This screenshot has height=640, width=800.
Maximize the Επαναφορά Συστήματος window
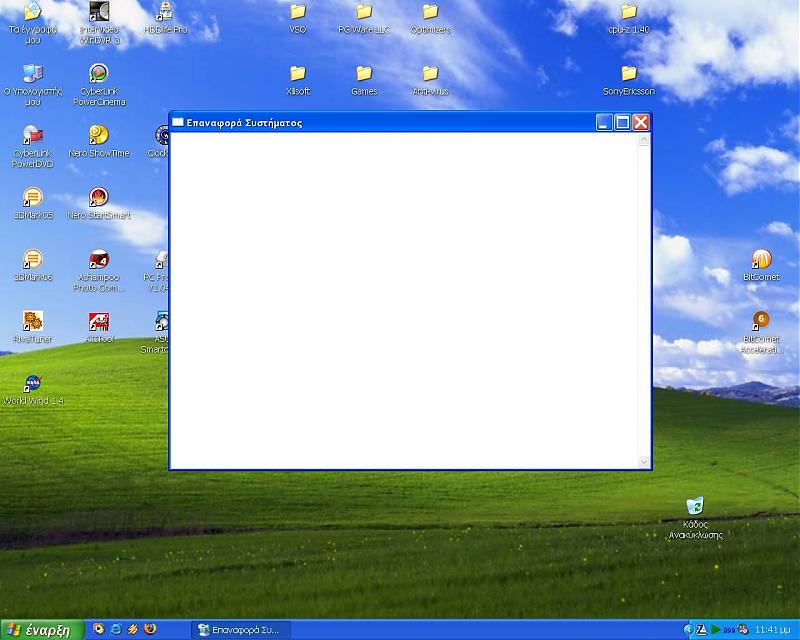[x=622, y=122]
